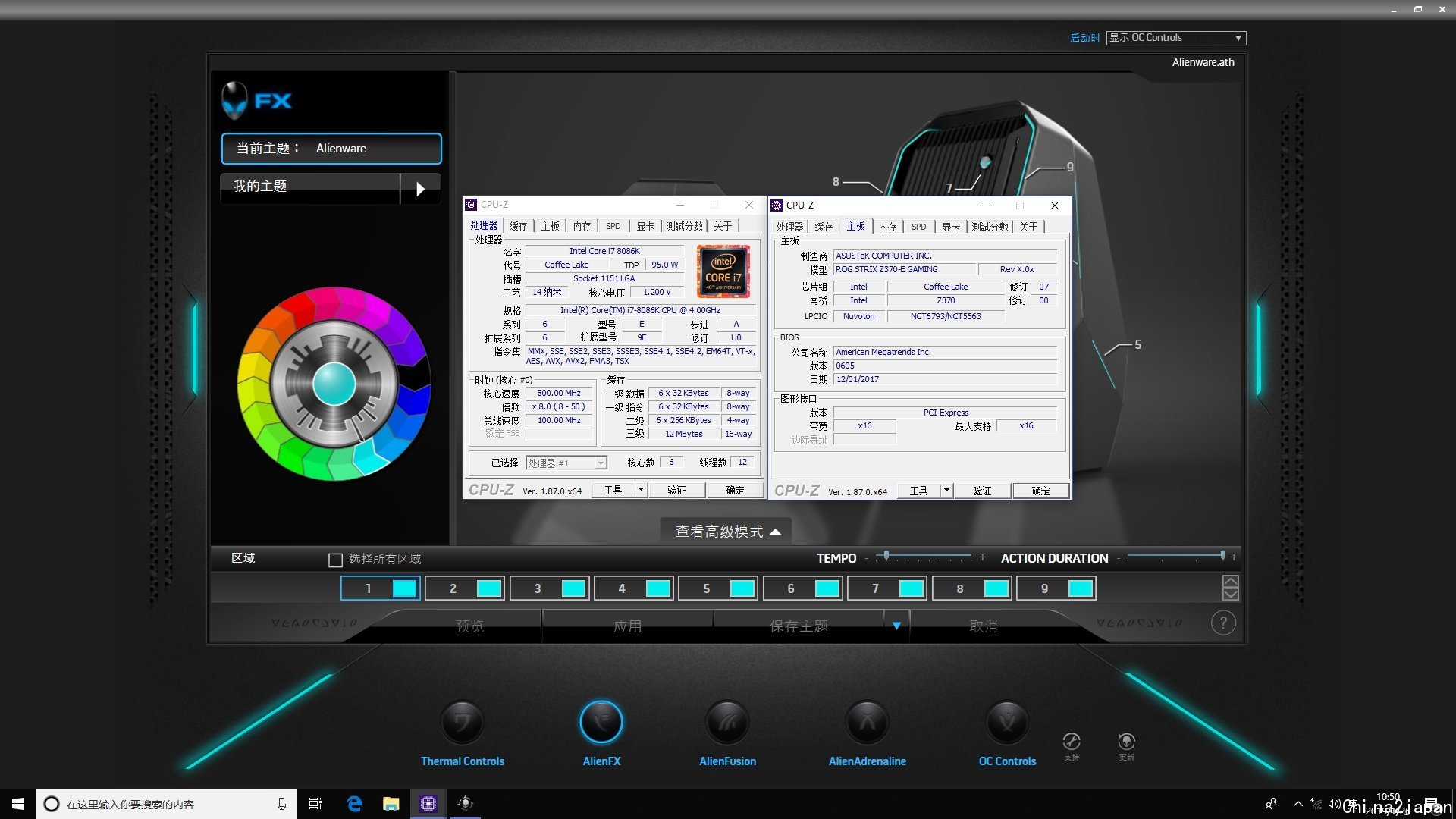
Task: Open Thermal Controls module icon
Action: click(463, 722)
